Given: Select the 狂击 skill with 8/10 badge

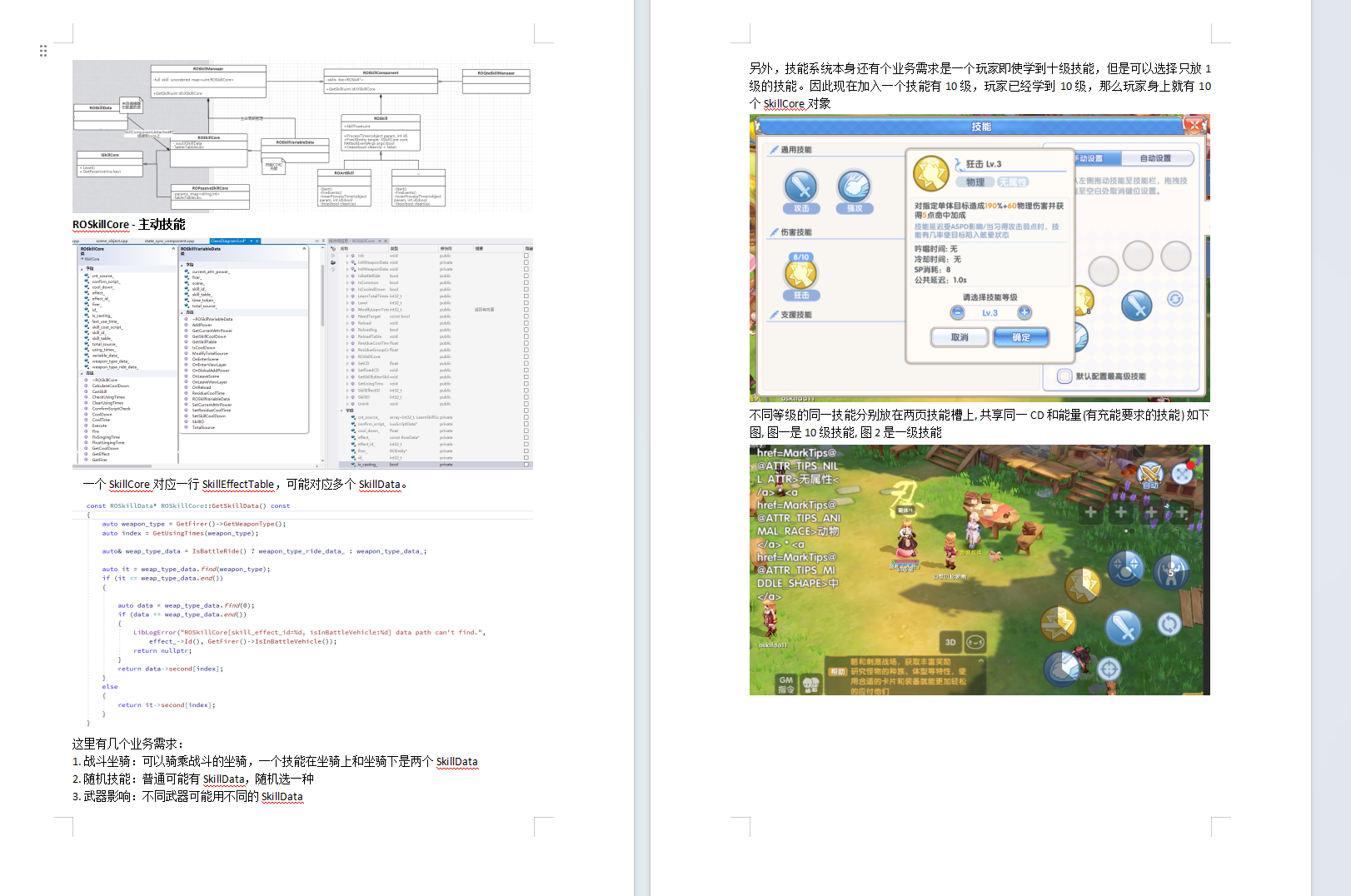Looking at the screenshot, I should 800,274.
